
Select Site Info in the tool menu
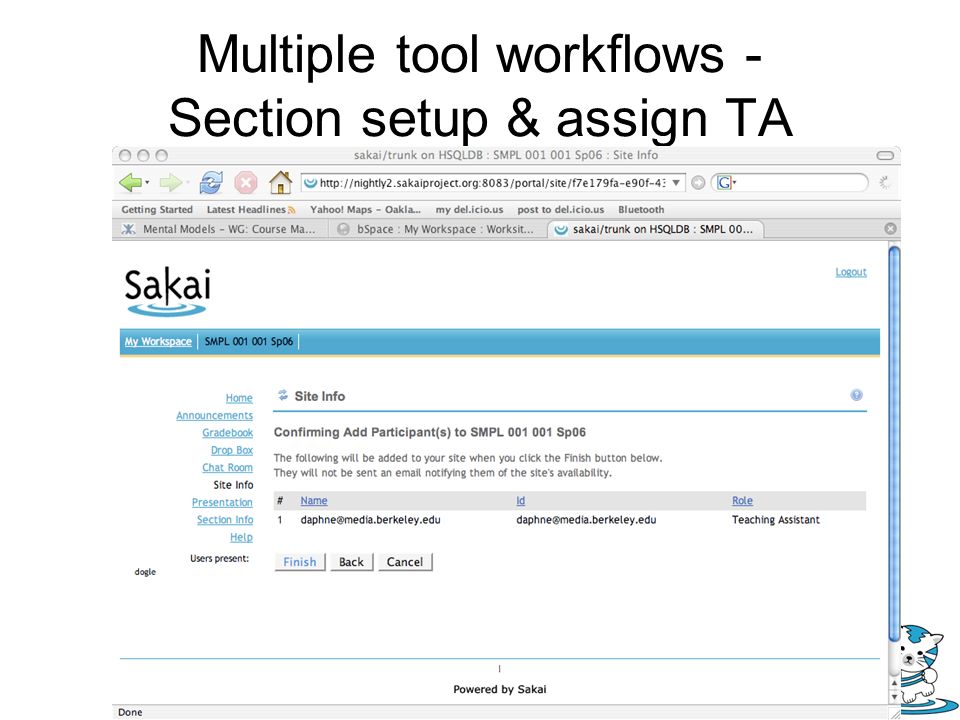click(233, 485)
